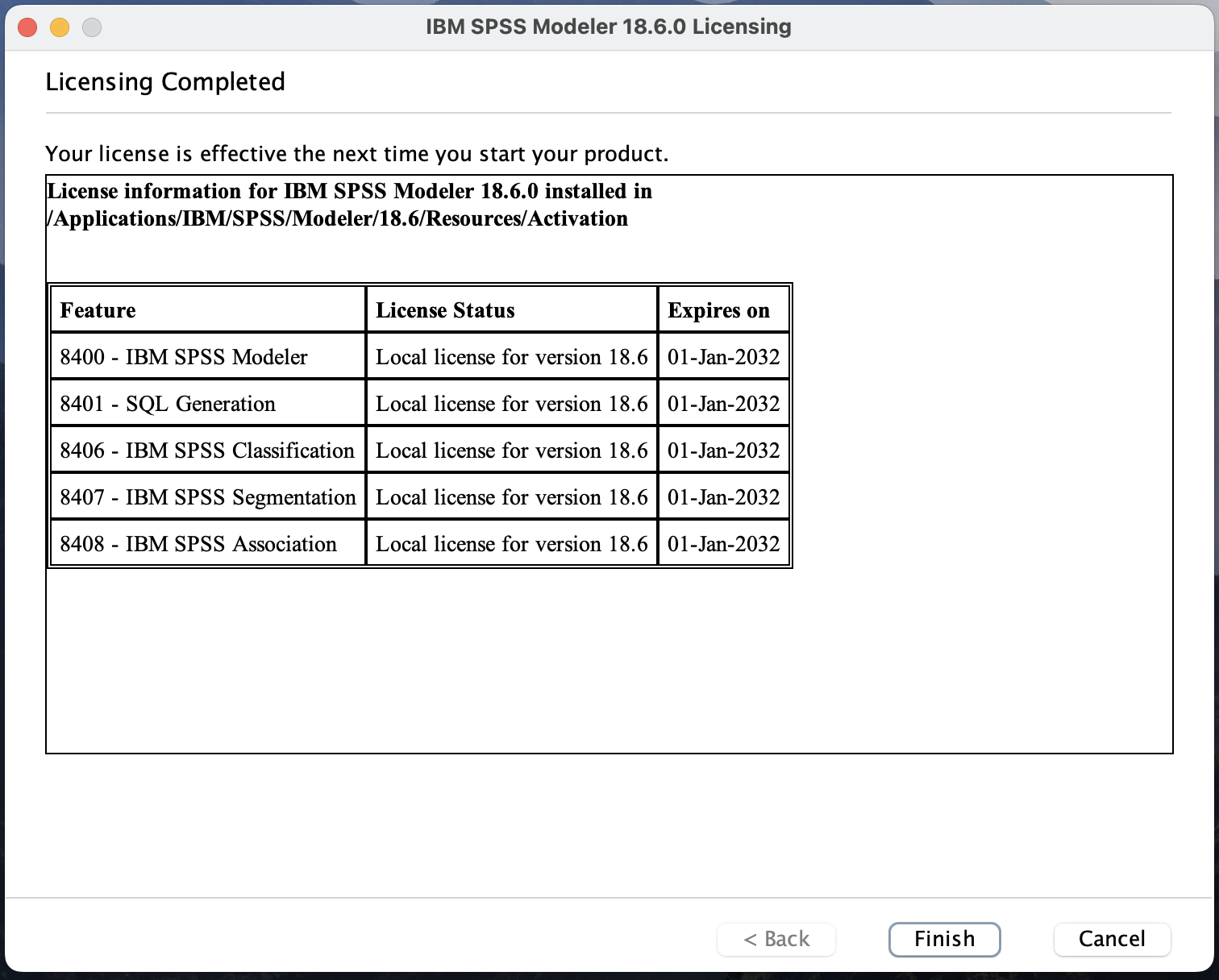Select the '8407 - IBM SPSS Segmentation' cell
Viewport: 1219px width, 980px height.
tap(209, 497)
